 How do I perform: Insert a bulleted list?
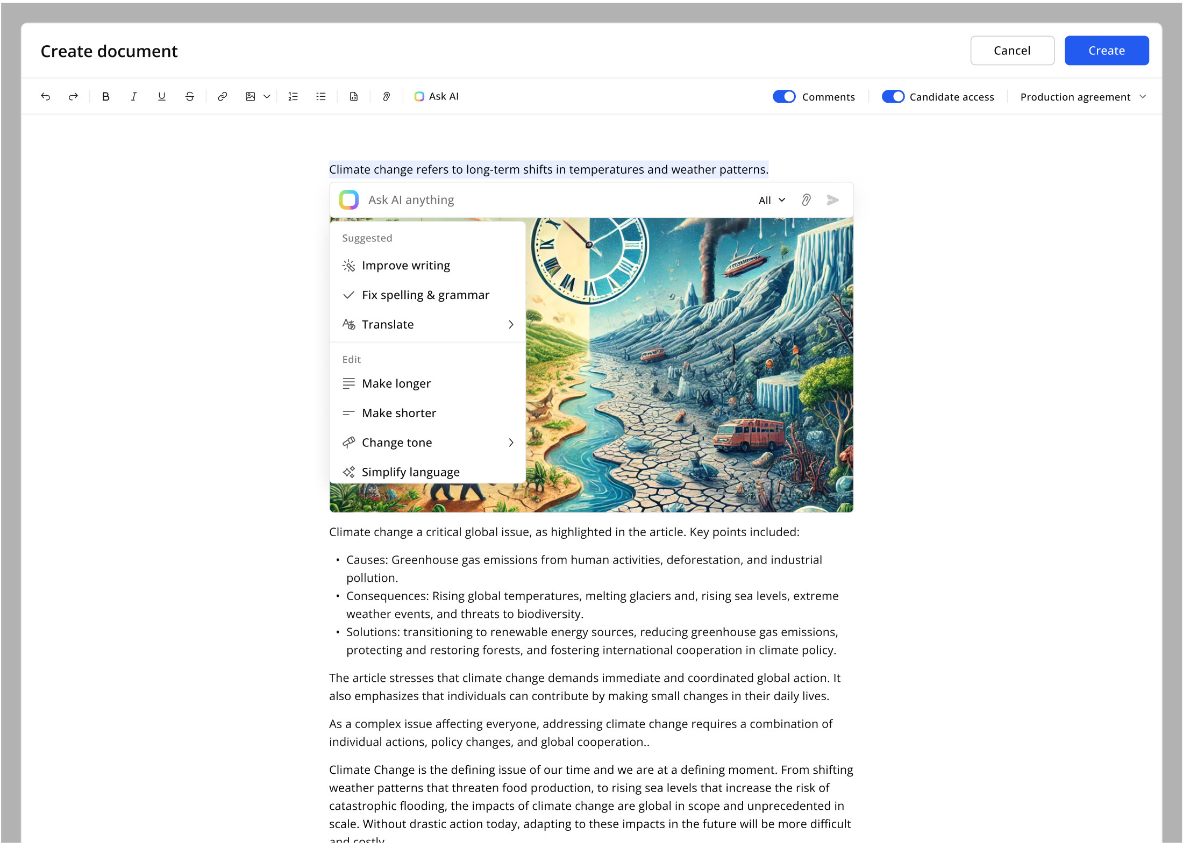(321, 97)
